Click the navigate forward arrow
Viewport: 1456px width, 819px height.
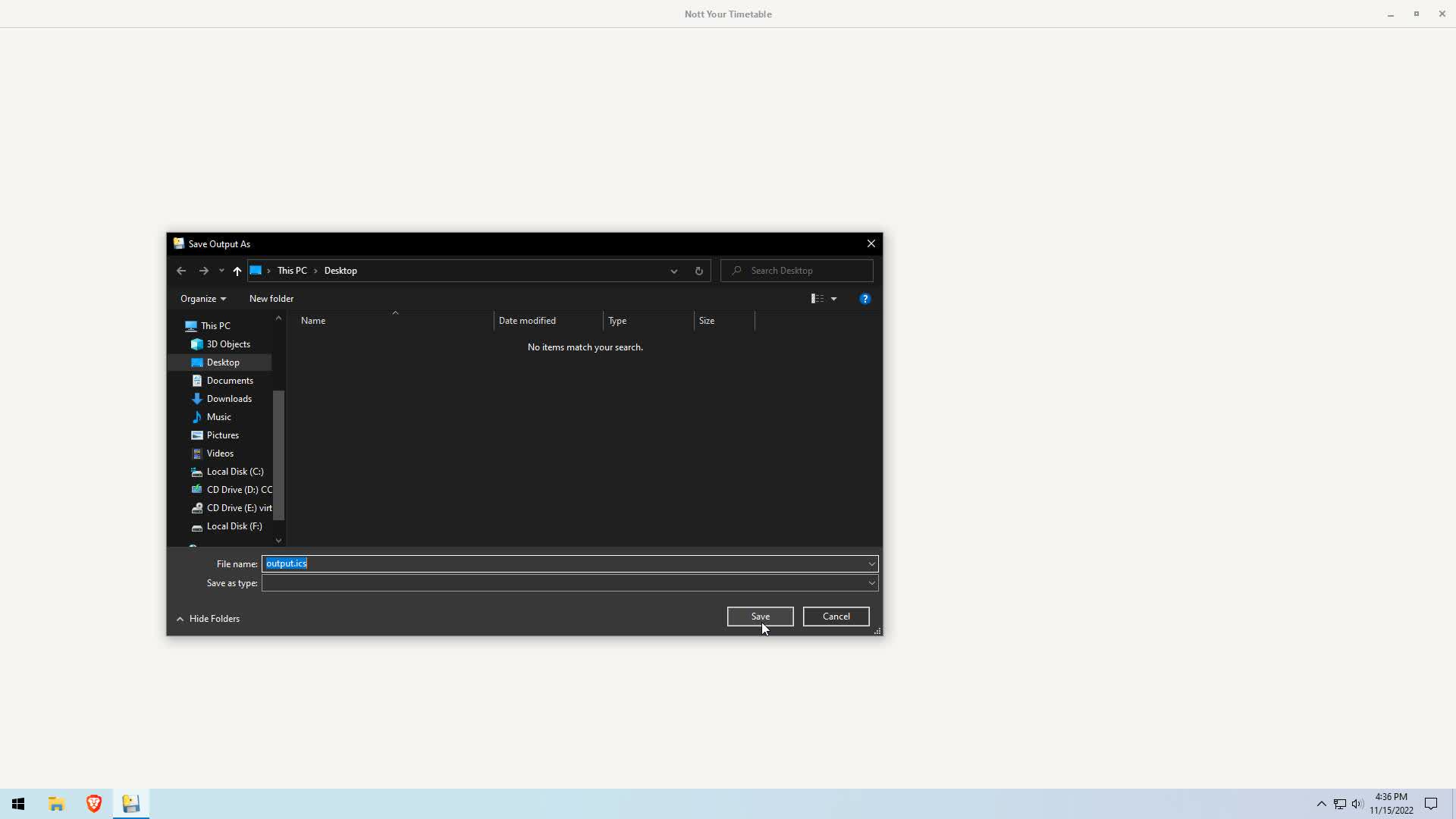point(203,270)
